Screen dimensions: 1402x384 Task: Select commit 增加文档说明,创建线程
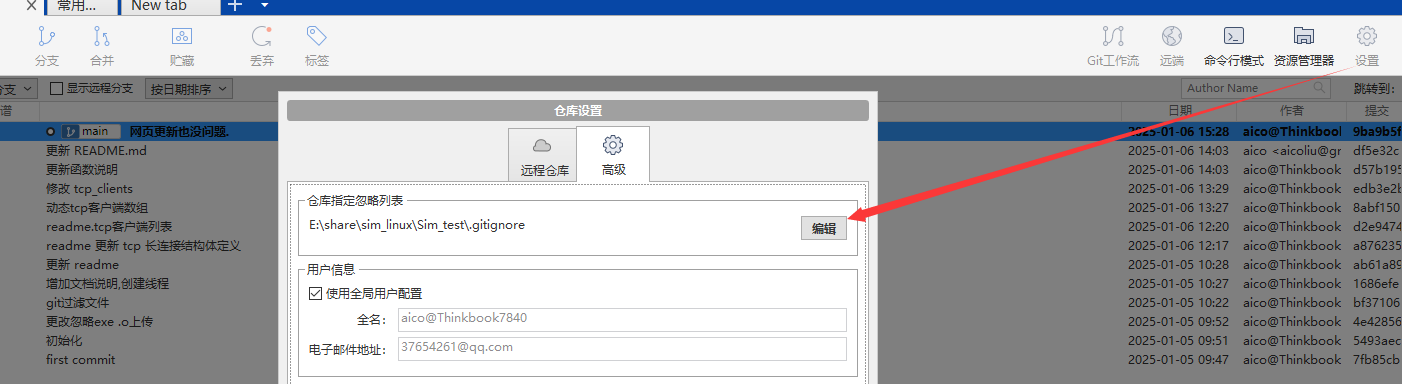click(x=108, y=283)
